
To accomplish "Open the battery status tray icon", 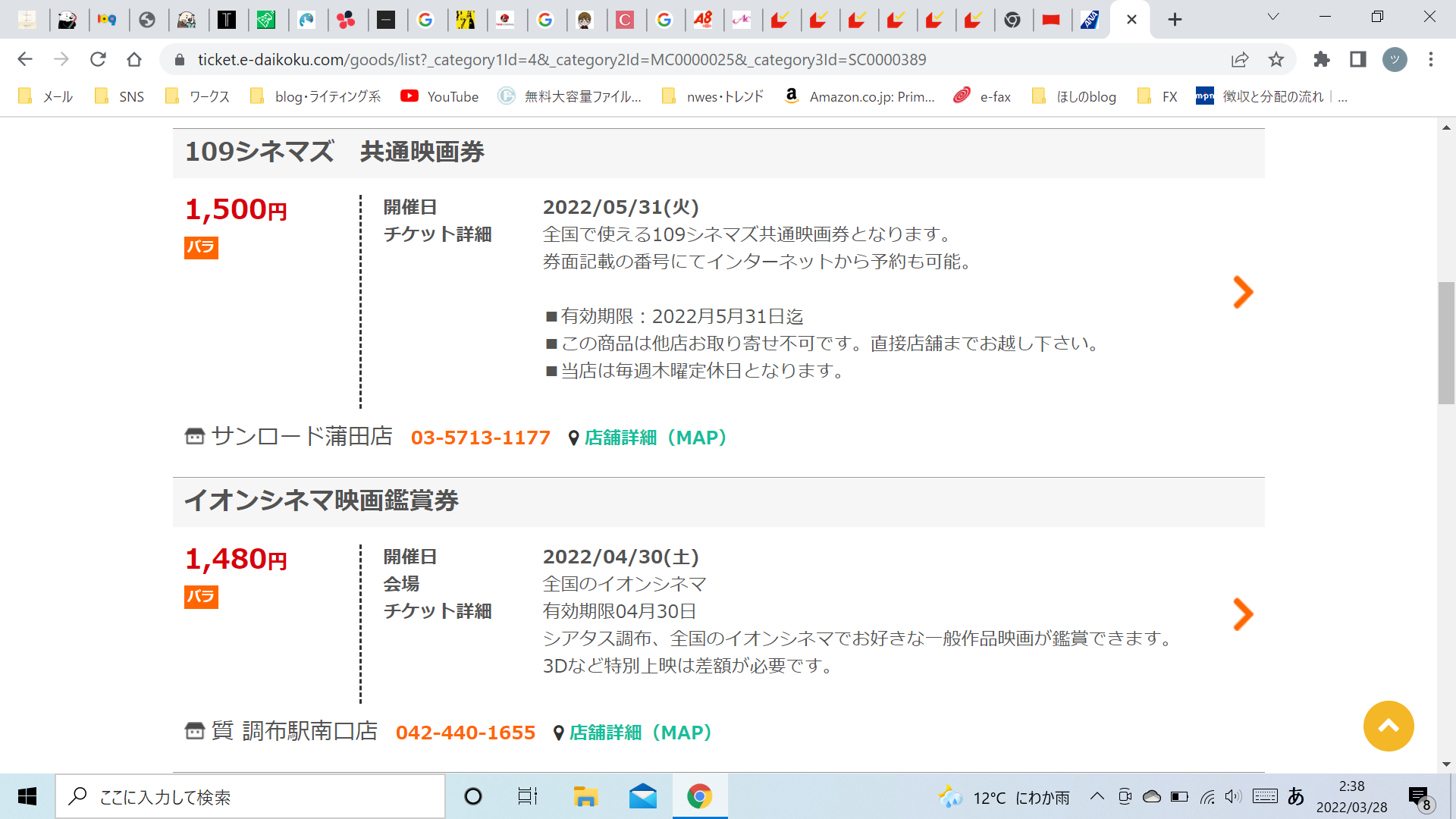I will [x=1179, y=796].
